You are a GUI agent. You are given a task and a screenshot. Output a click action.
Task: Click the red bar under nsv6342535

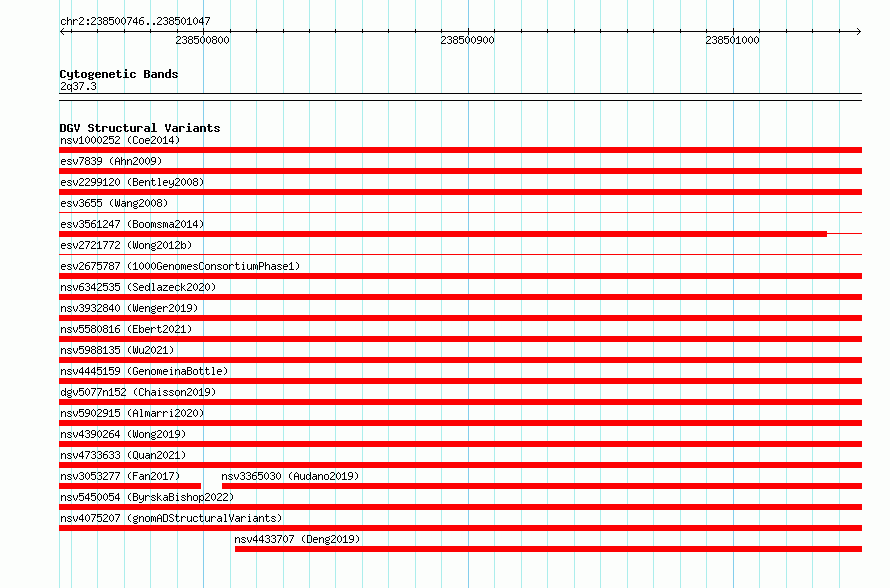pos(460,297)
